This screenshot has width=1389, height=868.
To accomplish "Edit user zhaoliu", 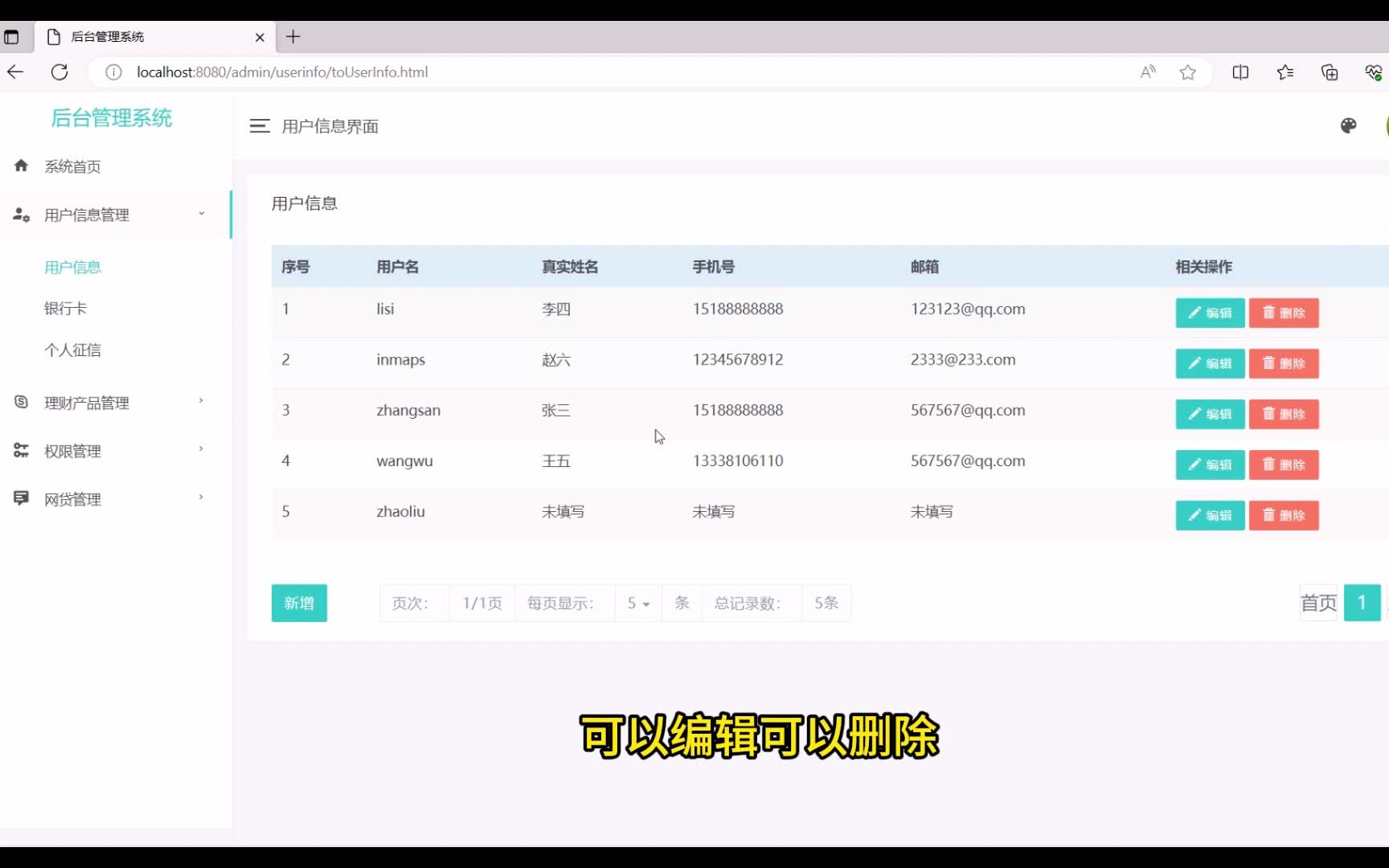I will click(1210, 515).
